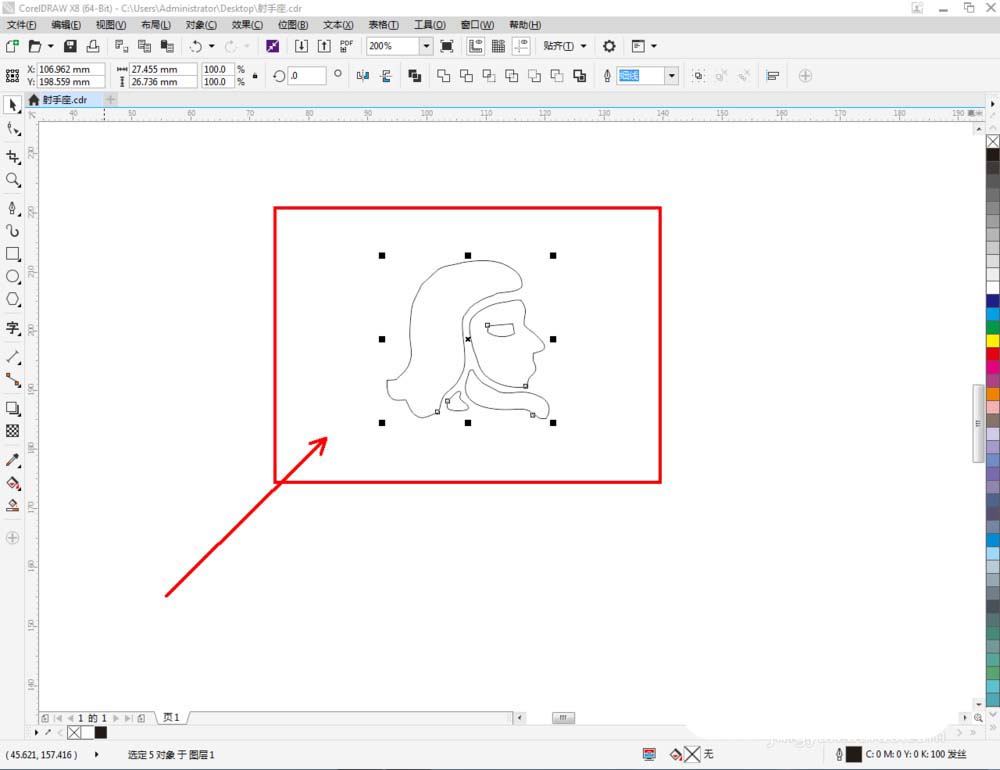Select the Freehand pen tool
Viewport: 1000px width, 770px height.
(x=12, y=208)
